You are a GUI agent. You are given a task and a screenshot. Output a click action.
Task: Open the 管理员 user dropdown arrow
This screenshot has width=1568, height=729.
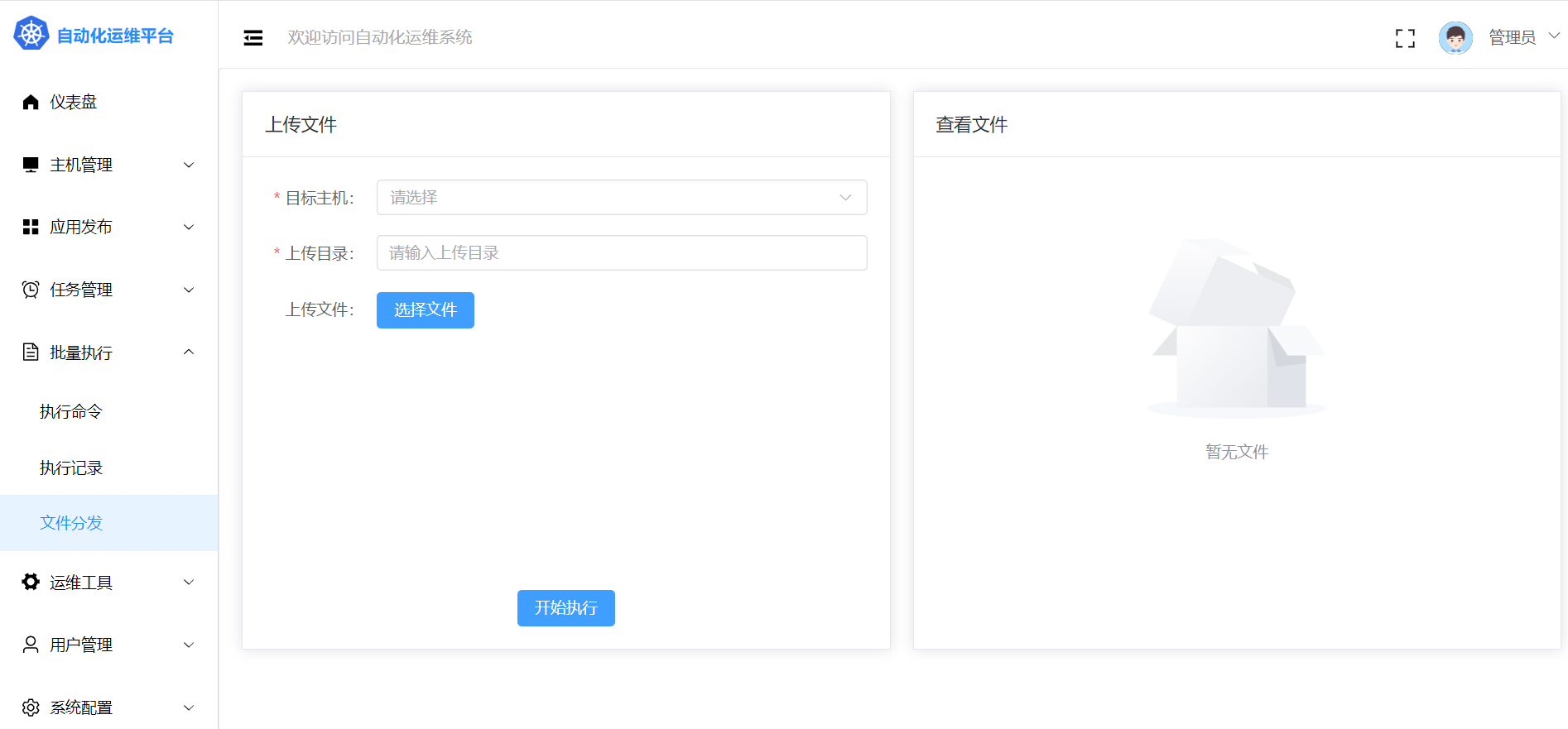pyautogui.click(x=1554, y=36)
